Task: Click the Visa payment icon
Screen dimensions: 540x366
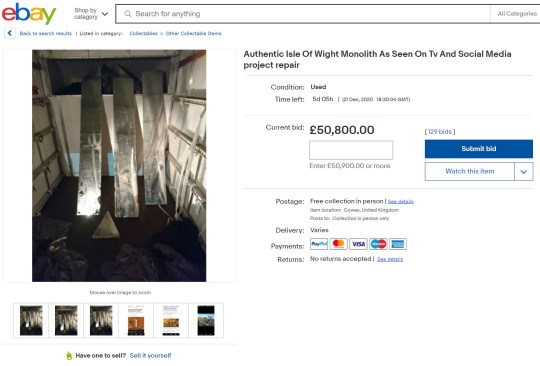Action: tap(359, 244)
